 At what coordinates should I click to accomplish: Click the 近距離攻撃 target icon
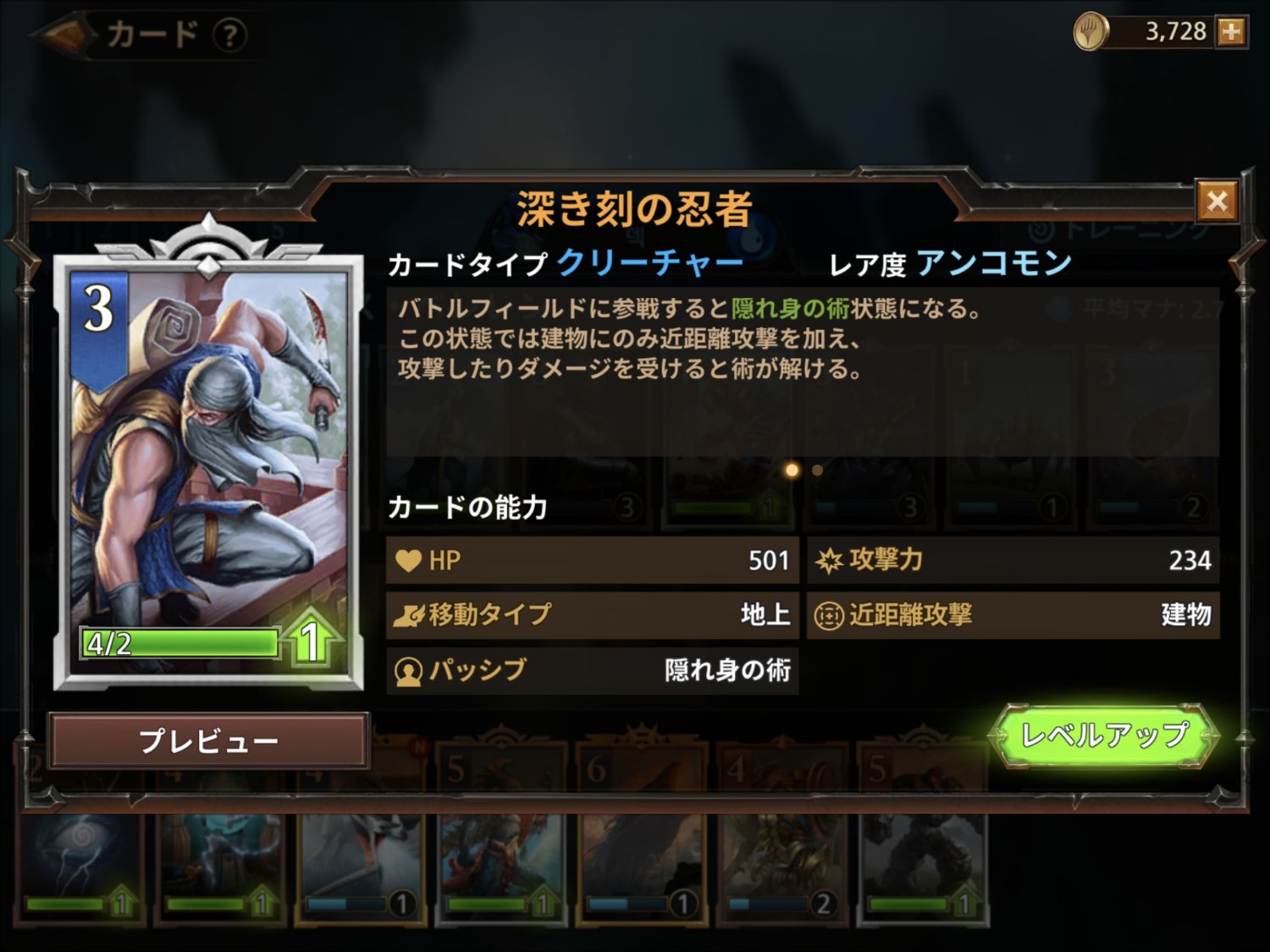coord(829,615)
